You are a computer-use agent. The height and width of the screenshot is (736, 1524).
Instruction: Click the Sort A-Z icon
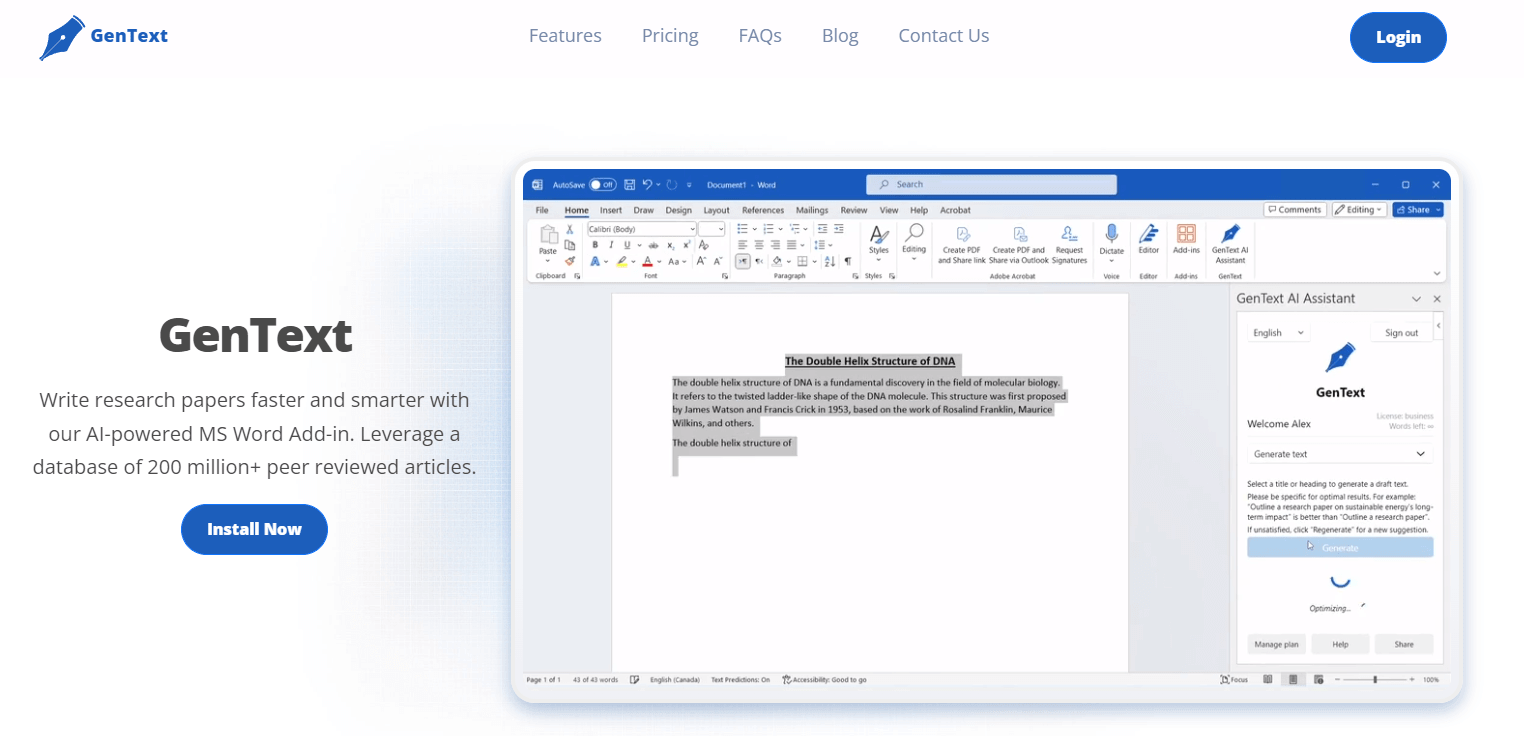(x=829, y=261)
